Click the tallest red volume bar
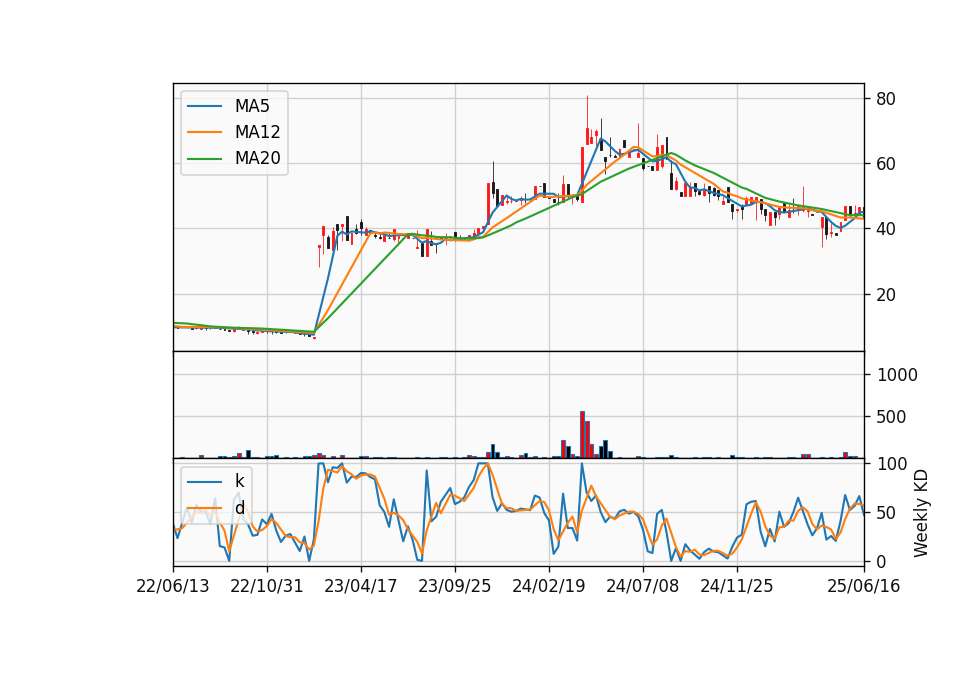Screen dimensions: 960x690 tap(582, 435)
